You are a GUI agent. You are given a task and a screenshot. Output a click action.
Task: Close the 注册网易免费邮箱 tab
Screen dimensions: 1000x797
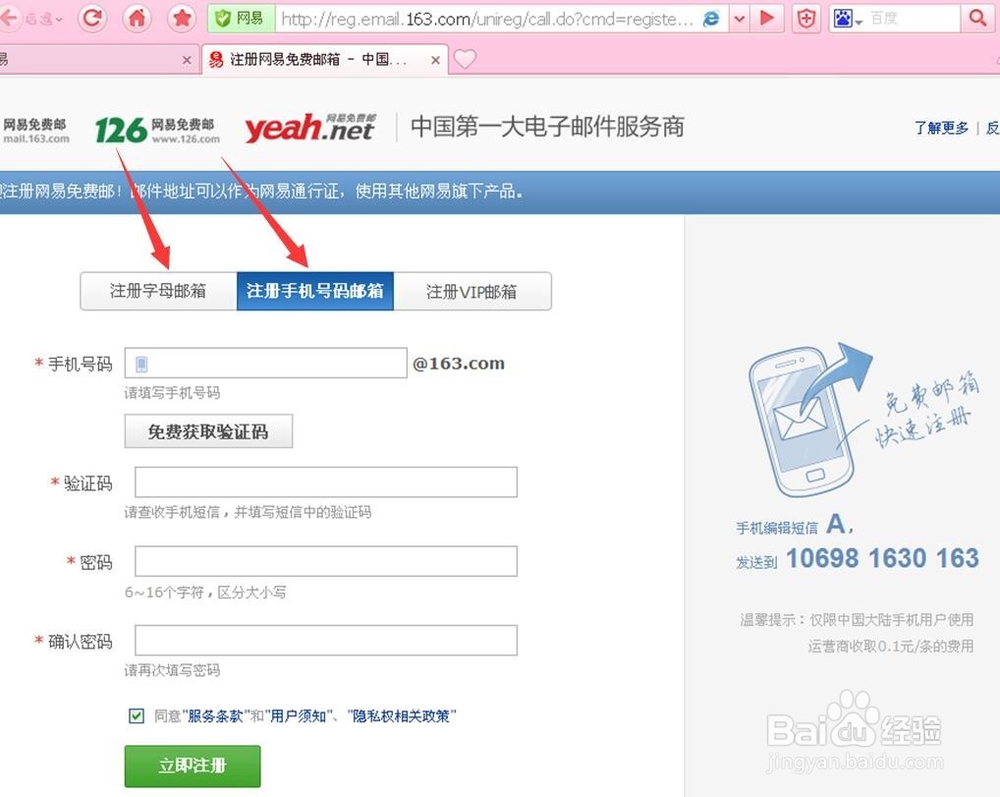[435, 60]
